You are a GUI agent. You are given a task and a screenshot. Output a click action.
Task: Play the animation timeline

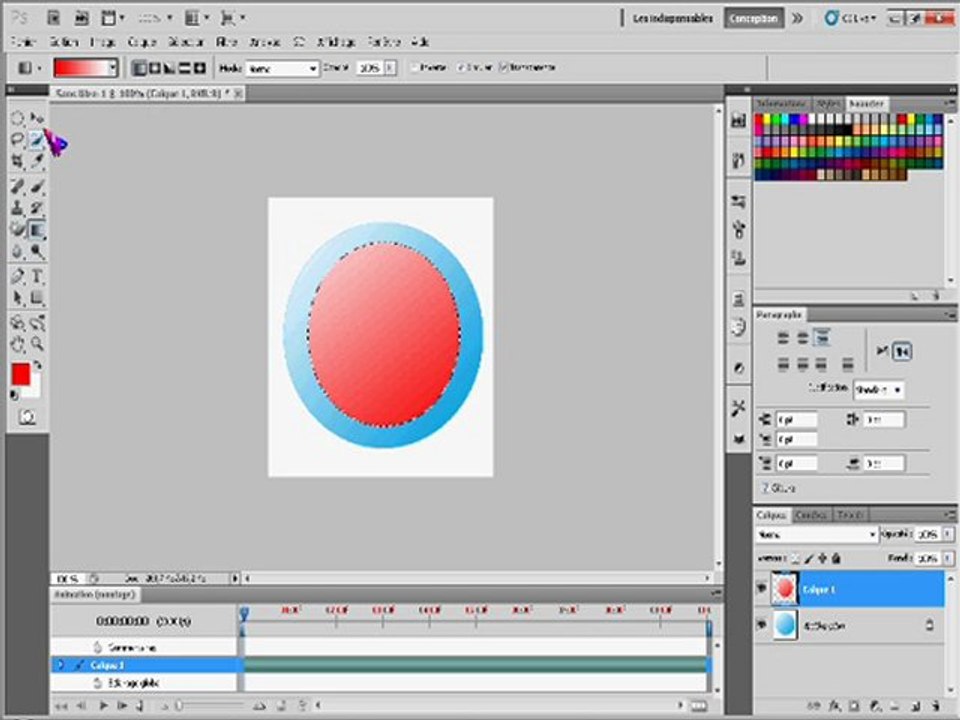(x=103, y=706)
